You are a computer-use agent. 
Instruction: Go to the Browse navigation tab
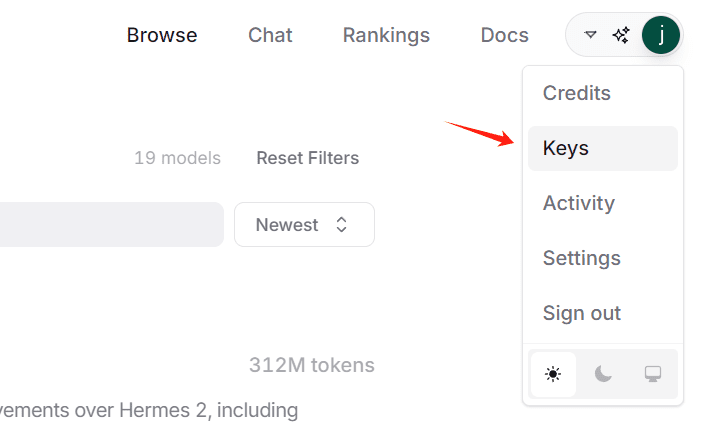pyautogui.click(x=162, y=35)
